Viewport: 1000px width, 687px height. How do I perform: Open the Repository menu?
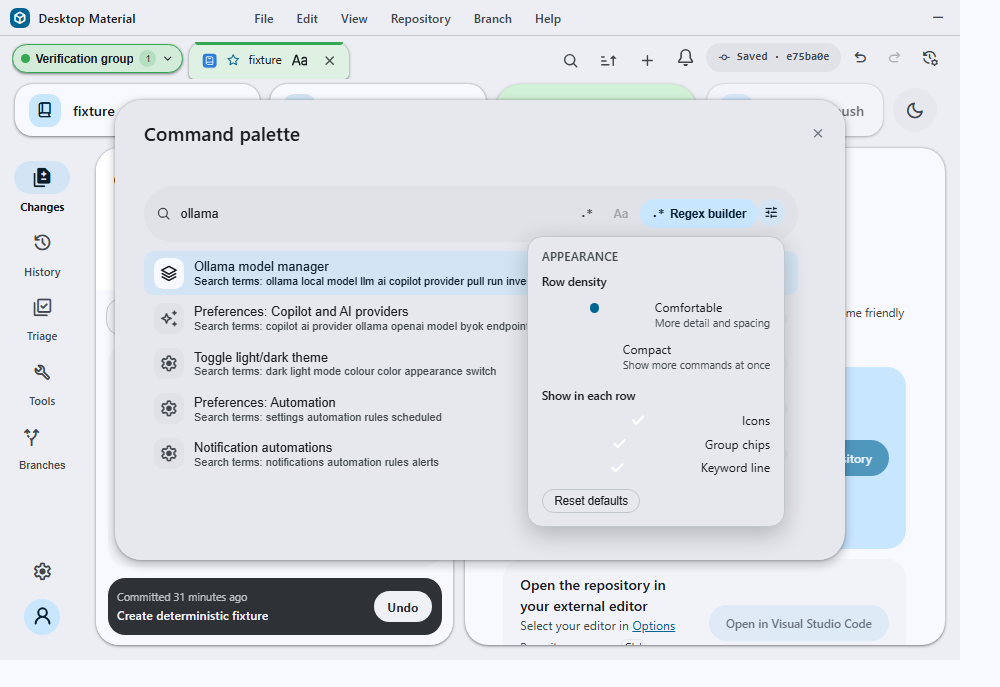point(420,19)
